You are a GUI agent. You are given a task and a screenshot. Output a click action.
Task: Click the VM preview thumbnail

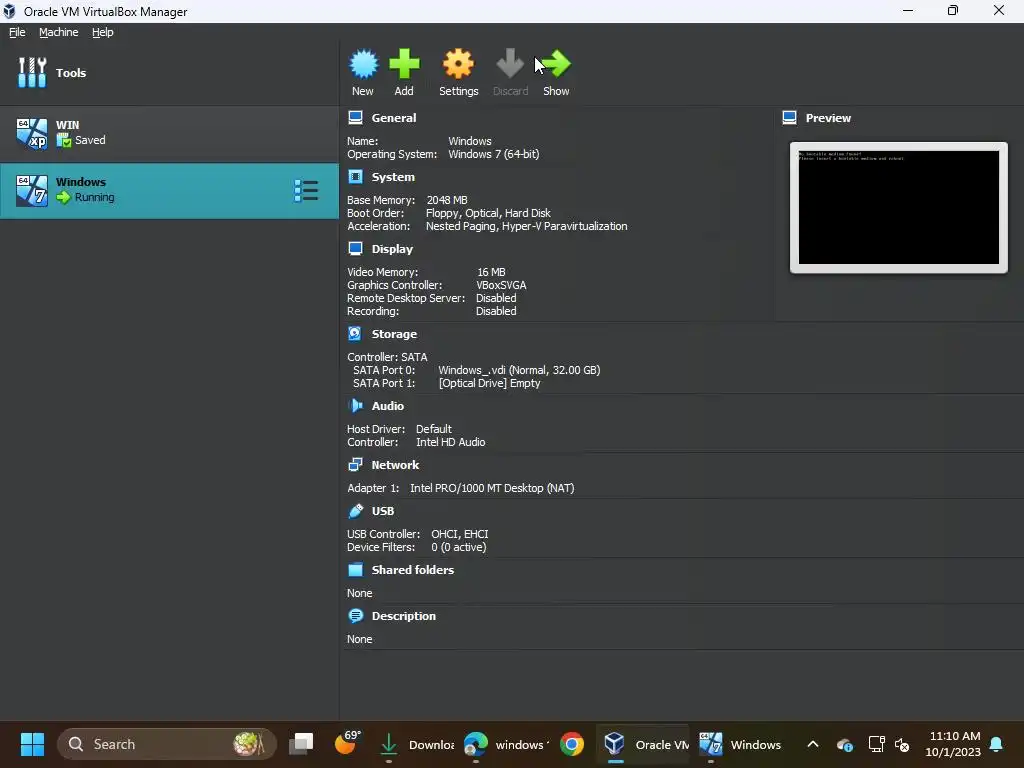[899, 207]
